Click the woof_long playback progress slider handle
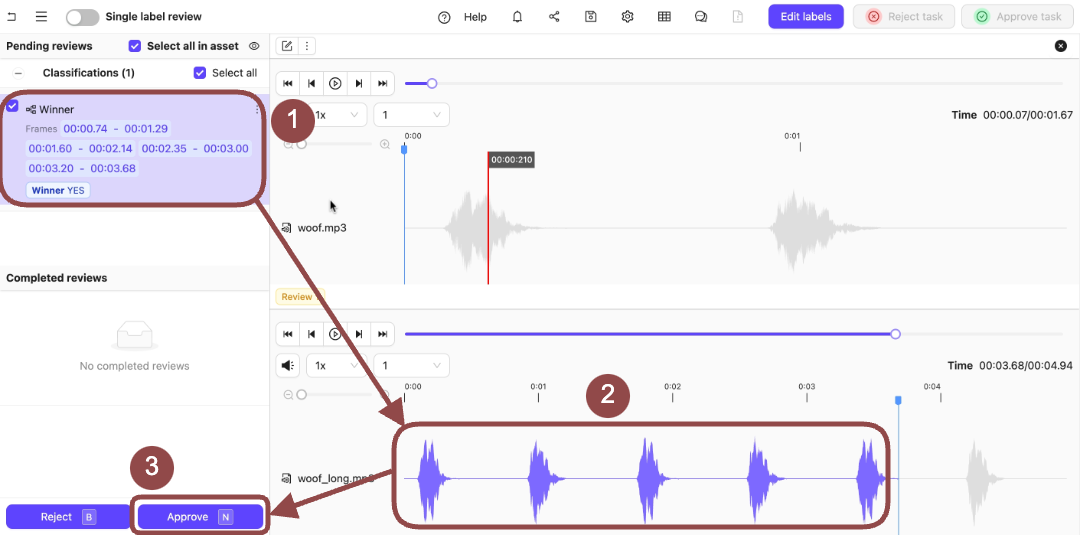This screenshot has height=535, width=1080. 895,334
